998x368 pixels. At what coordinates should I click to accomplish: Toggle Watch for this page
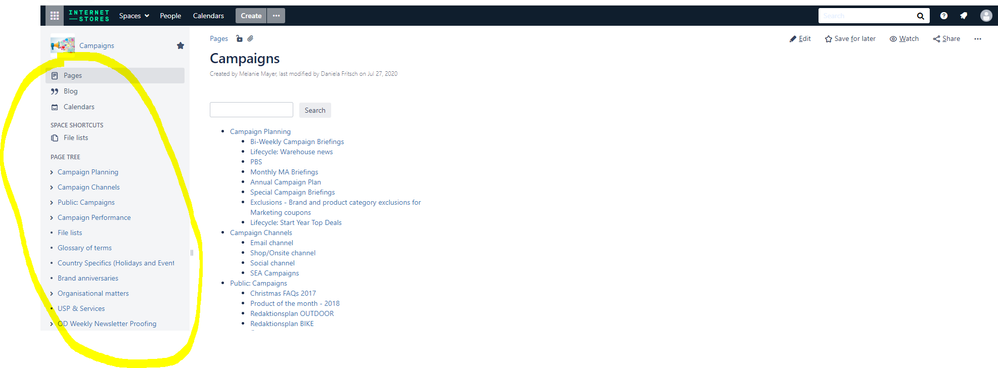(x=904, y=39)
